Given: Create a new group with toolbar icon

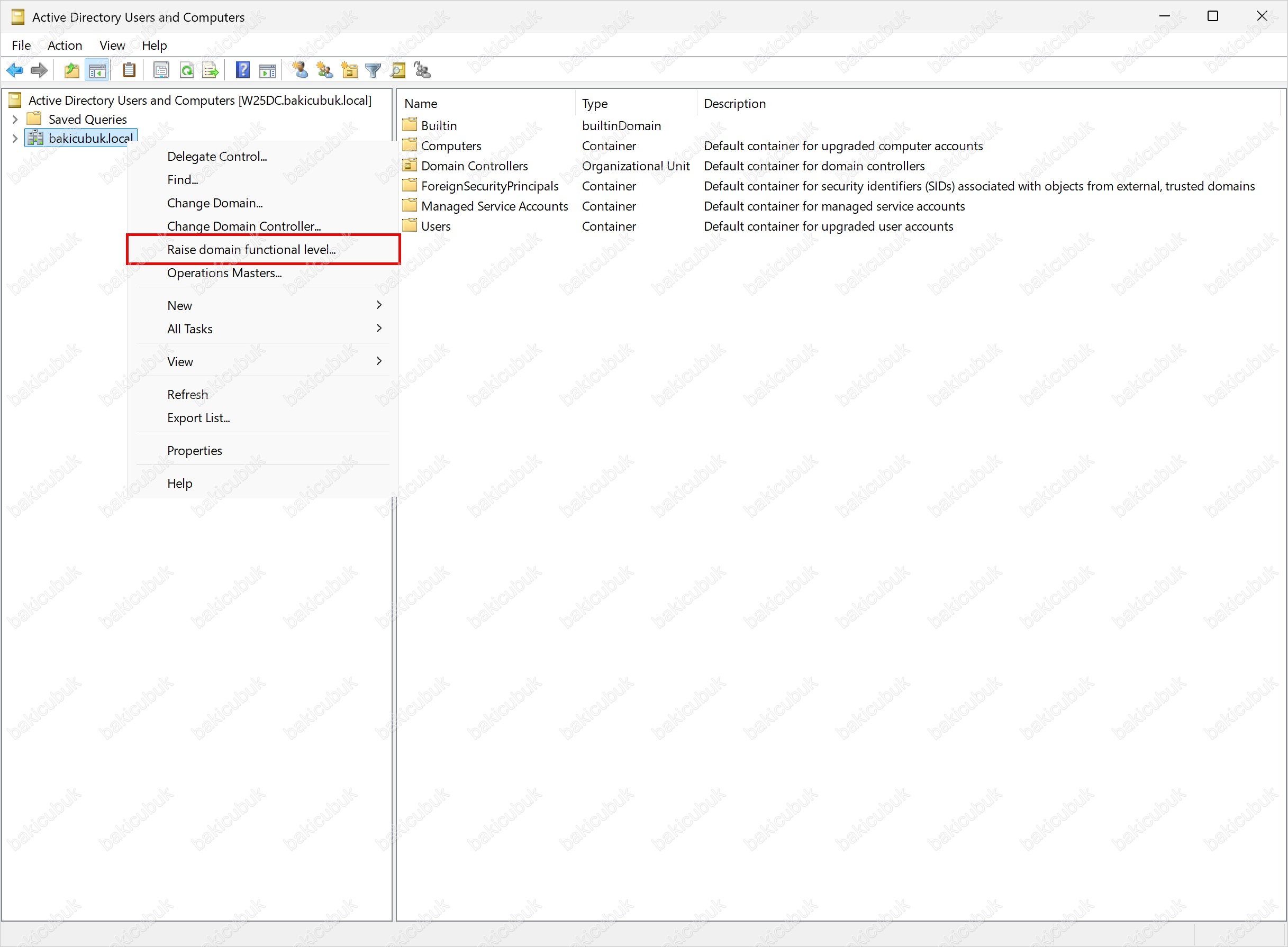Looking at the screenshot, I should click(x=325, y=70).
